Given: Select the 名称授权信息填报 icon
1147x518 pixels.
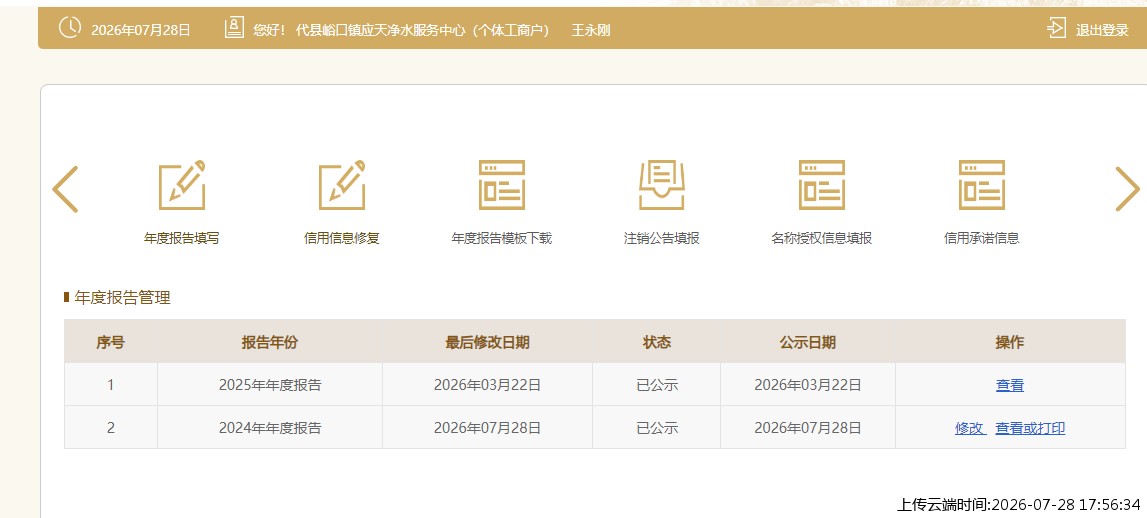Looking at the screenshot, I should coord(821,185).
